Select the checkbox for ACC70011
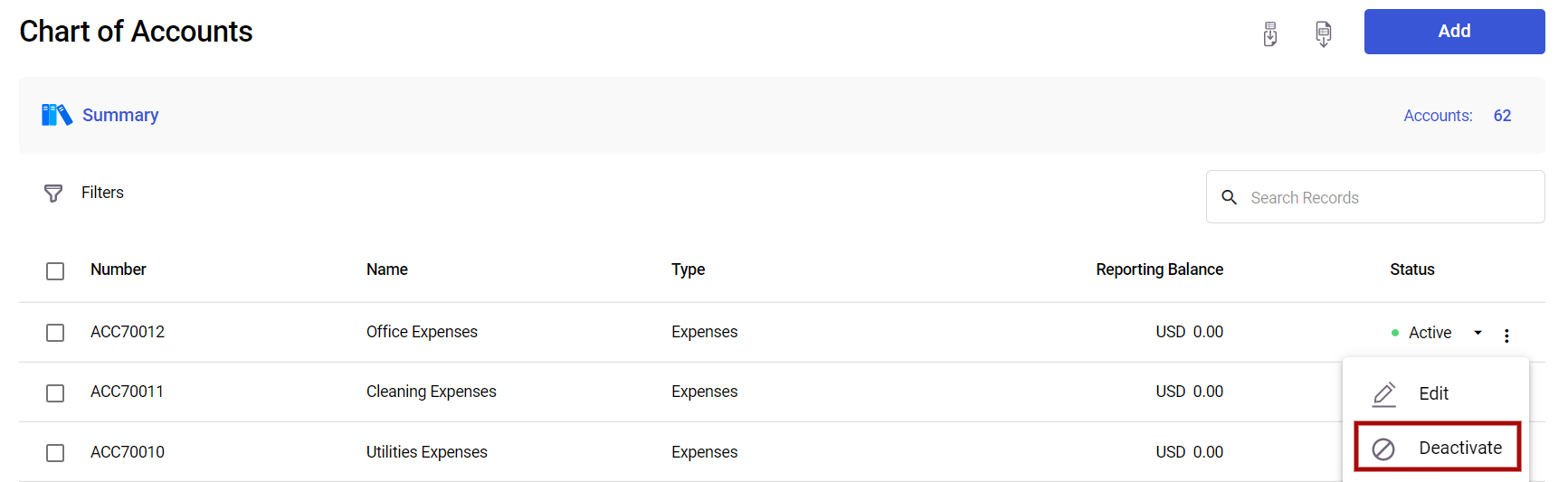Screen dimensions: 1568x482 (x=55, y=393)
